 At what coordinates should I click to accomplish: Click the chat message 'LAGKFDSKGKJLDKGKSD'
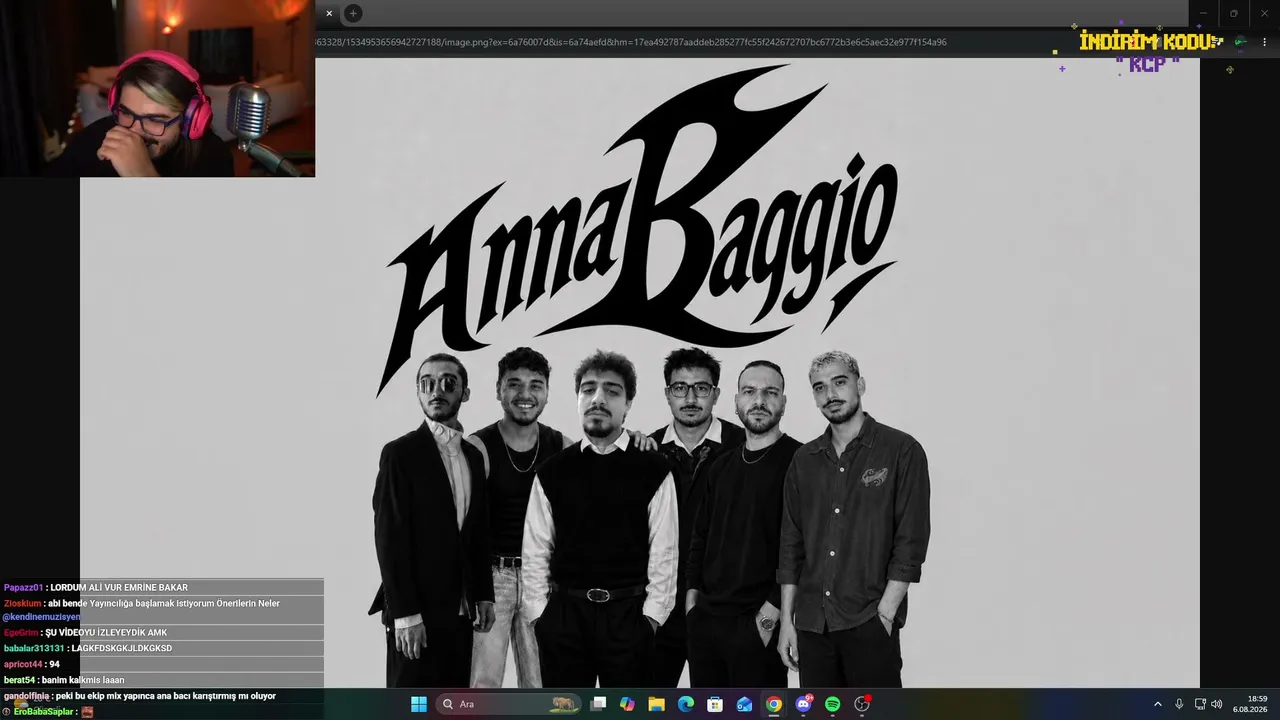coord(122,649)
